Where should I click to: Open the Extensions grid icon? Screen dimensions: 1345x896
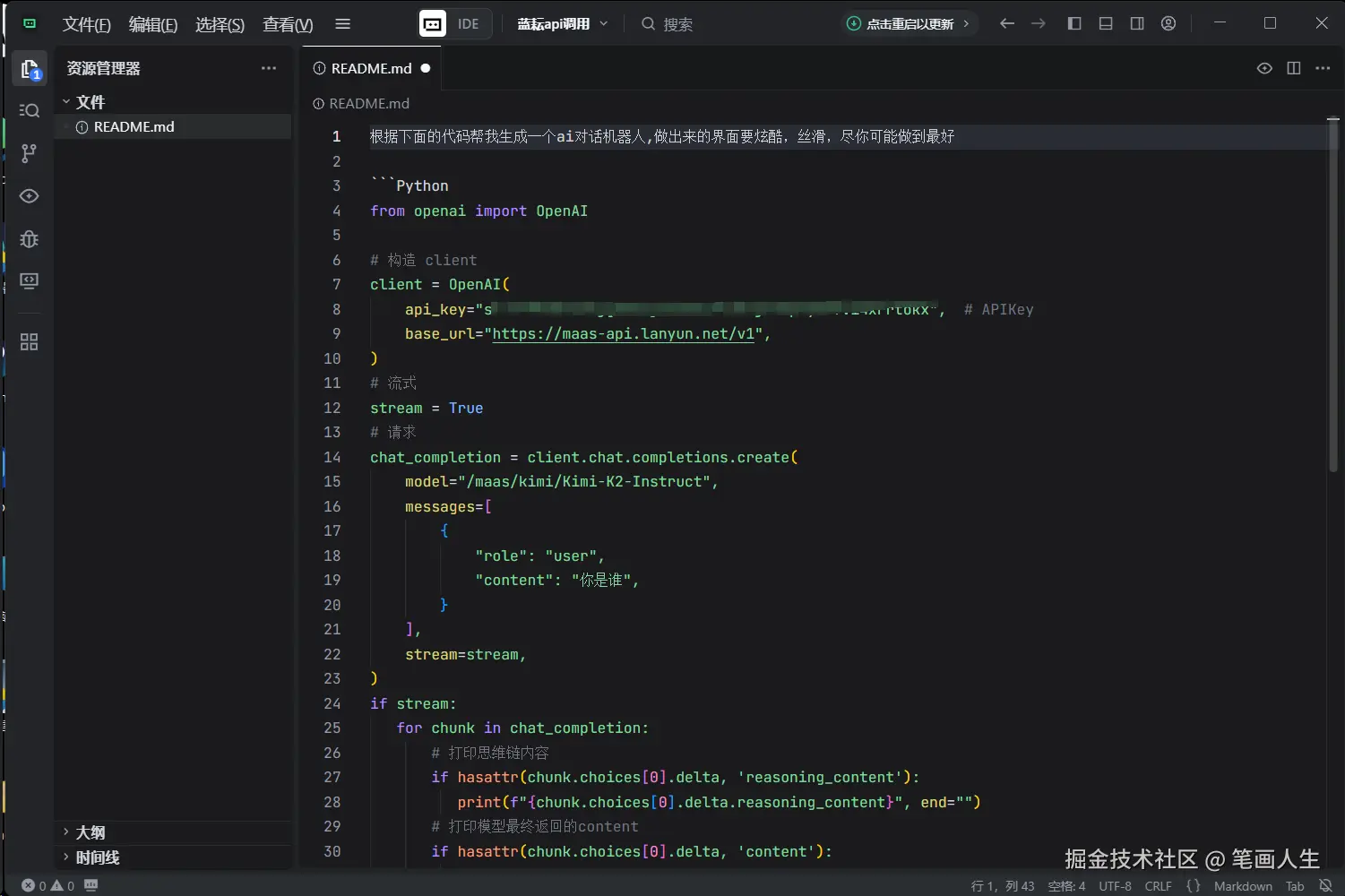pos(29,342)
